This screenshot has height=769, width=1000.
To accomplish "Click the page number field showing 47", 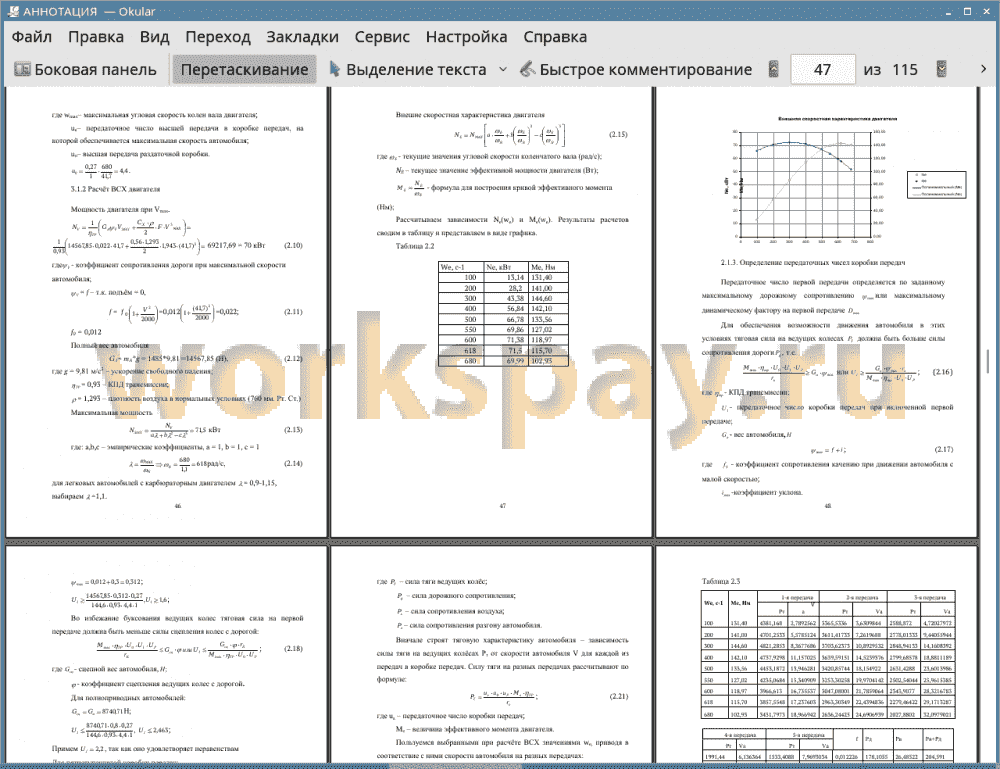I will click(x=822, y=69).
